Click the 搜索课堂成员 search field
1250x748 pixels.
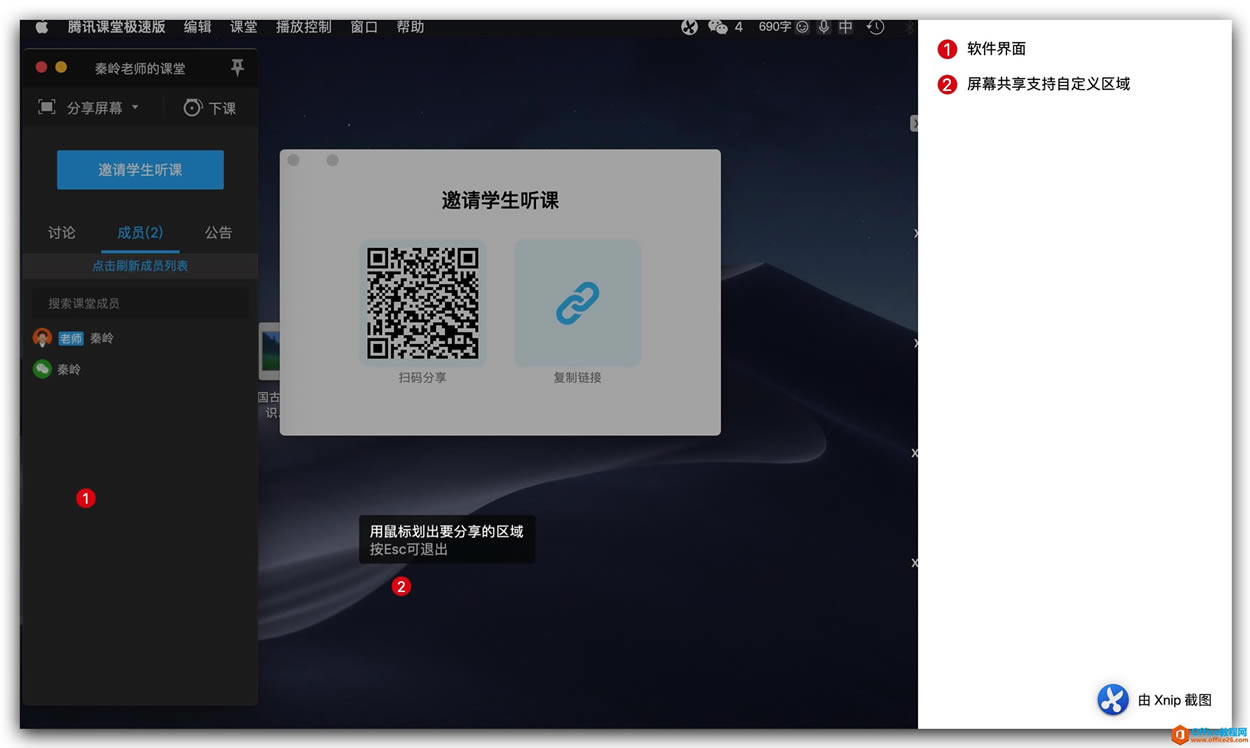[x=140, y=303]
